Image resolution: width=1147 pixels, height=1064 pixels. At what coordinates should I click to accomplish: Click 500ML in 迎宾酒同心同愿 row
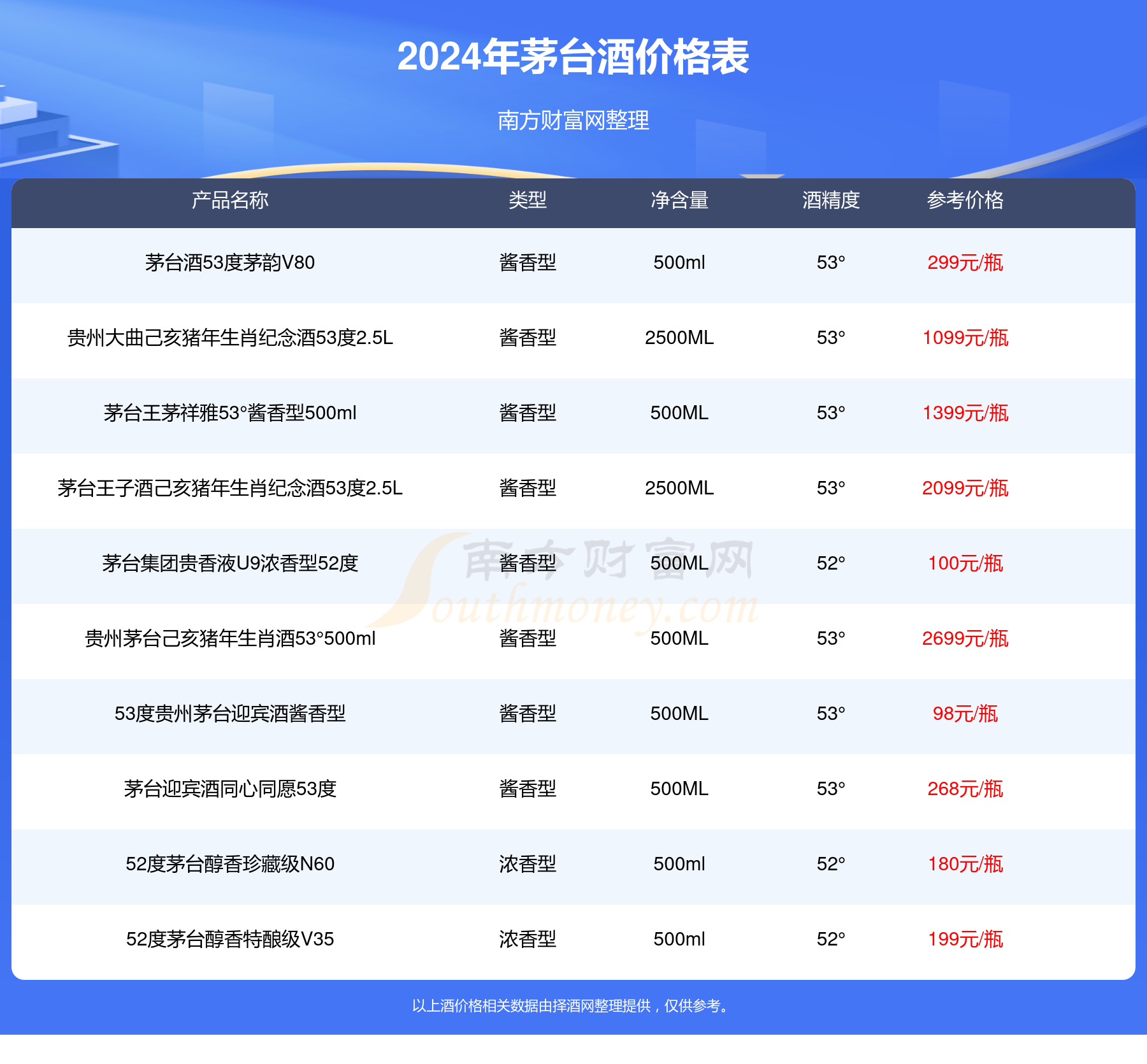[x=679, y=789]
